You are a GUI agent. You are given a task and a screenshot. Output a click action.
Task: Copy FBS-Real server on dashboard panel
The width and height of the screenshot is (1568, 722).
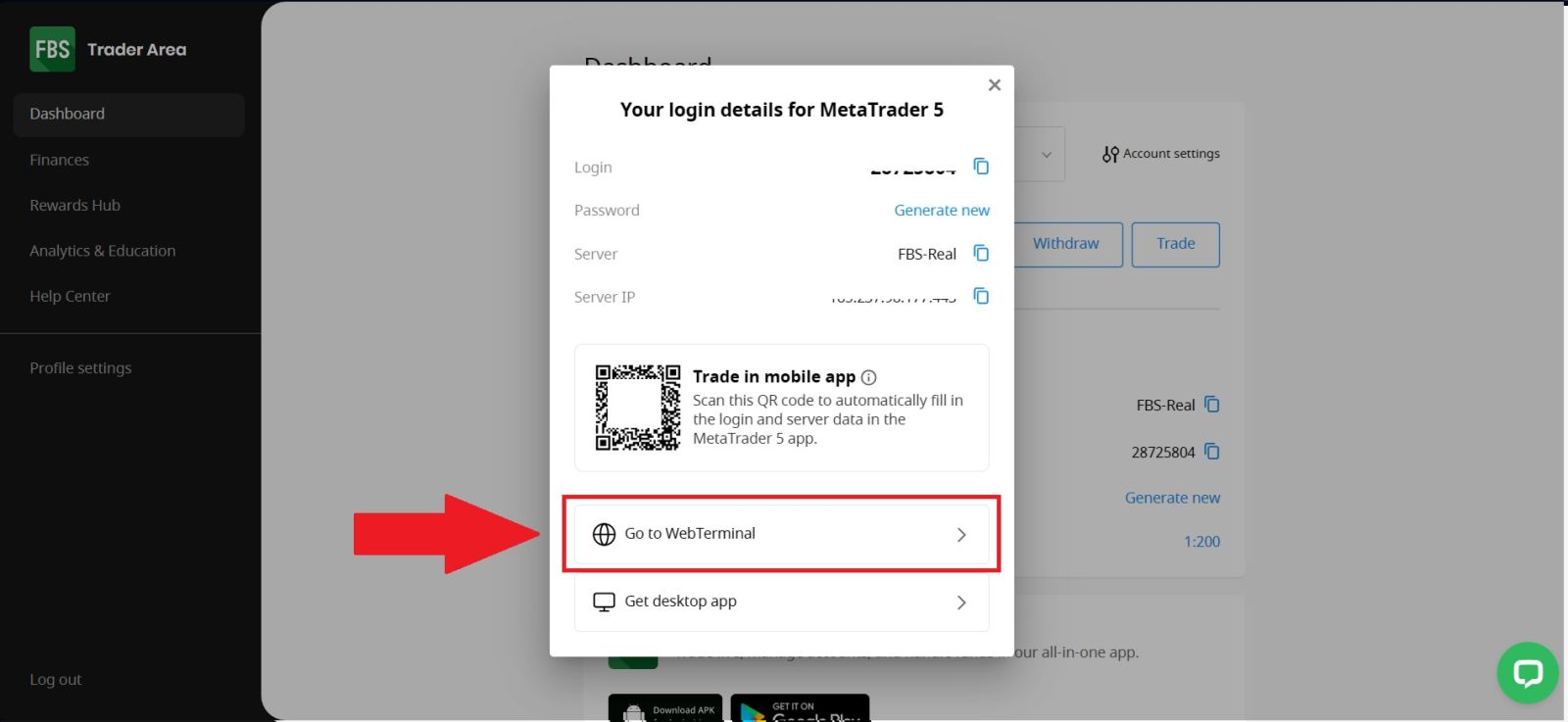point(1212,405)
